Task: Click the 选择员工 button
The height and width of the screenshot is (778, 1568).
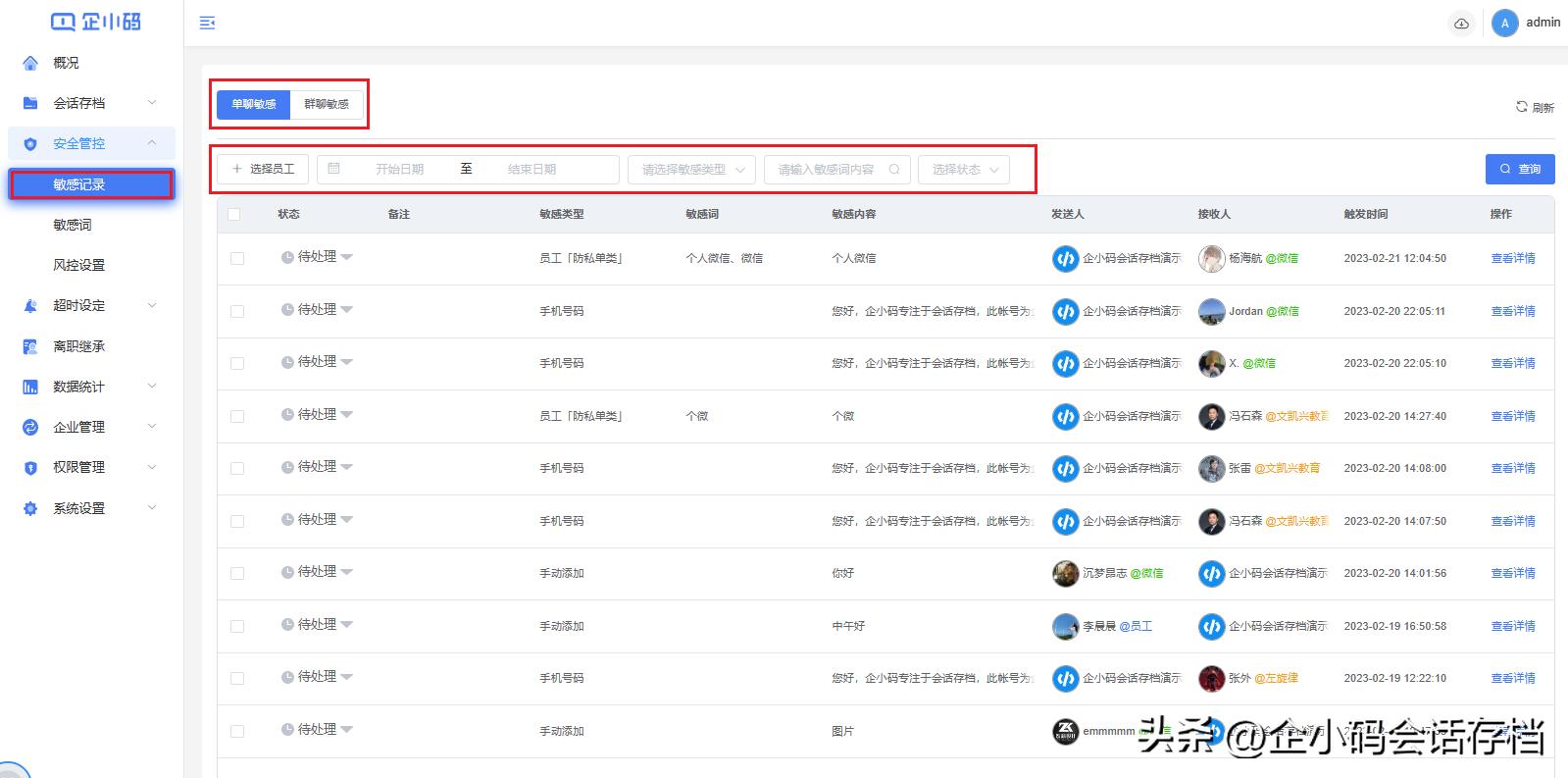Action: point(263,170)
